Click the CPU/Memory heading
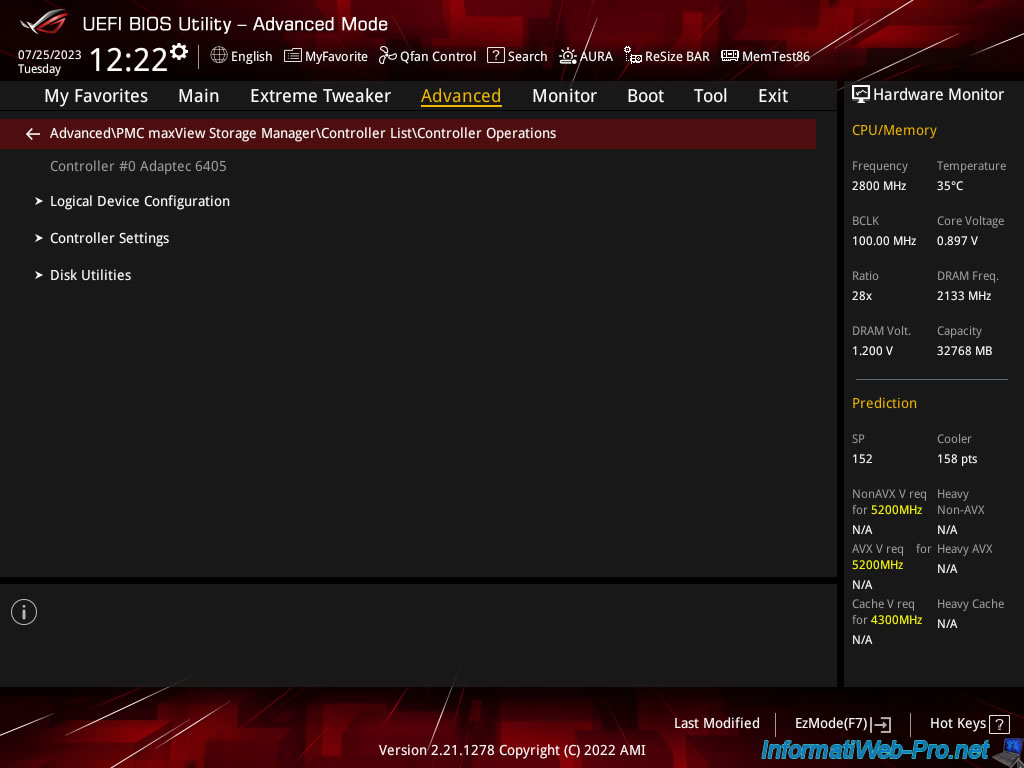Screen dimensions: 1024x768 [x=894, y=131]
